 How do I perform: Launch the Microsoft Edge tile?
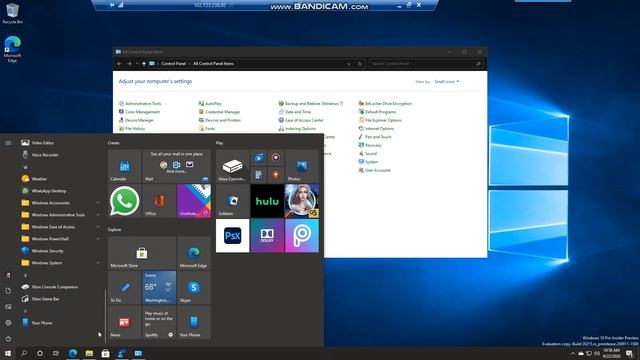194,253
